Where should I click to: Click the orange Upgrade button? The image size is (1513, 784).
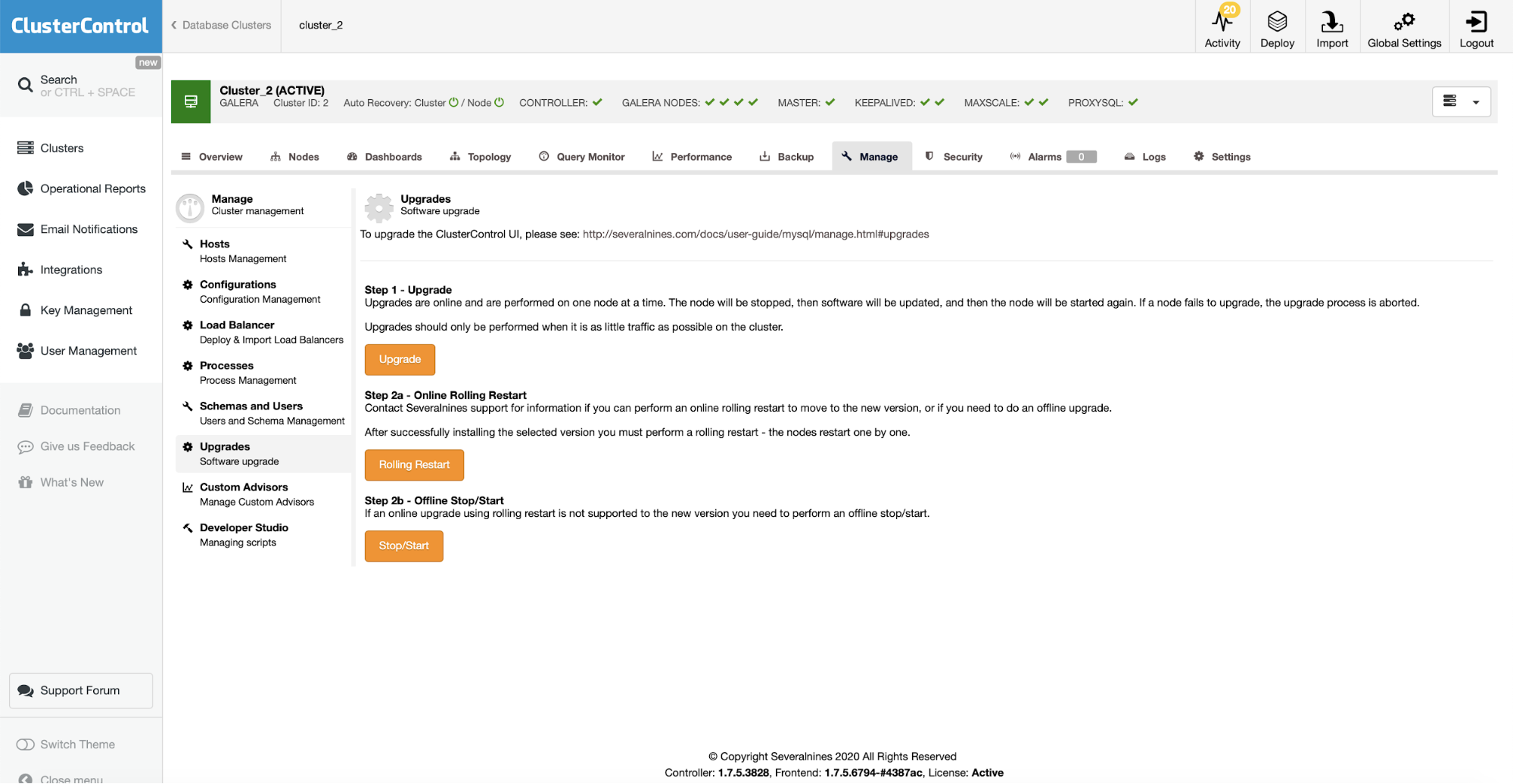[400, 359]
